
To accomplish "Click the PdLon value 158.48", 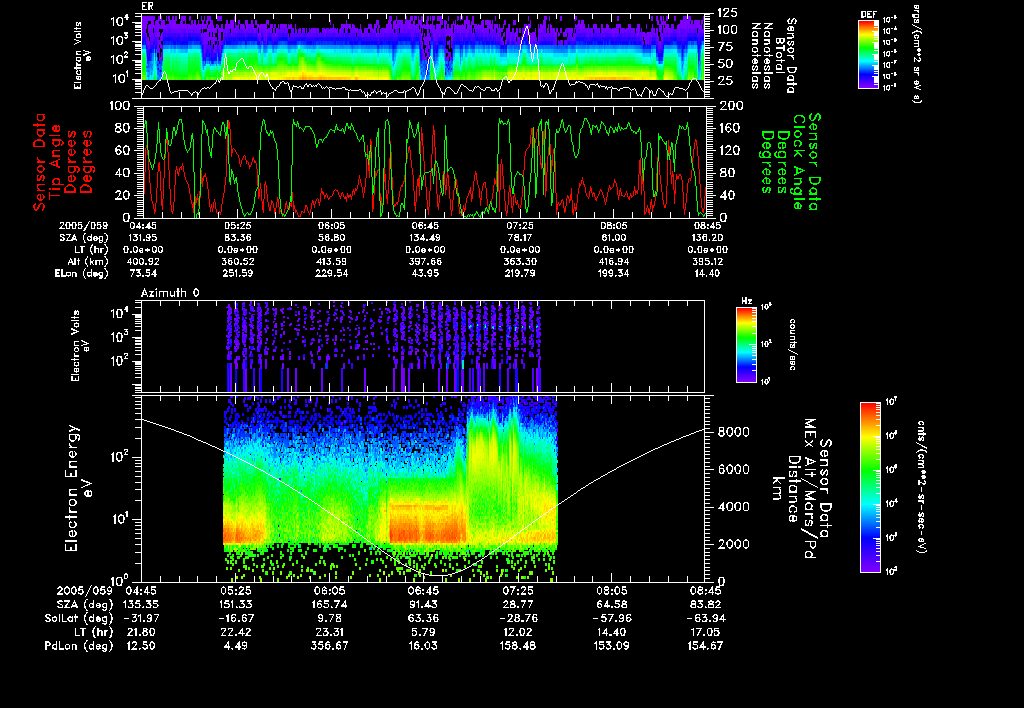I will [518, 646].
